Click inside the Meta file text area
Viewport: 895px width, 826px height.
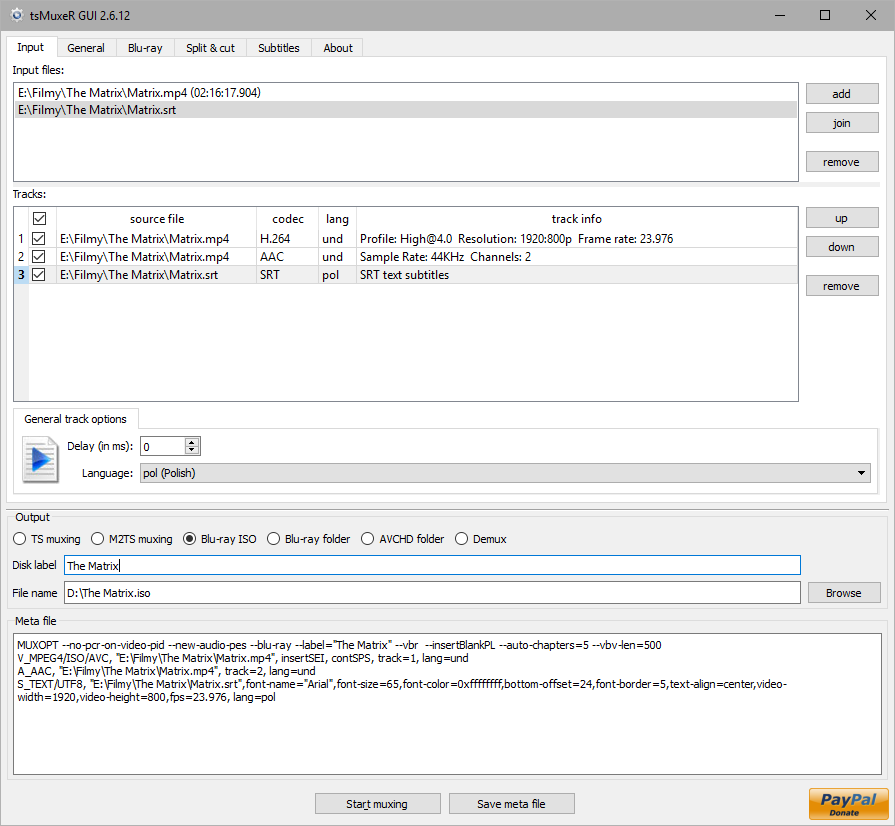[448, 704]
